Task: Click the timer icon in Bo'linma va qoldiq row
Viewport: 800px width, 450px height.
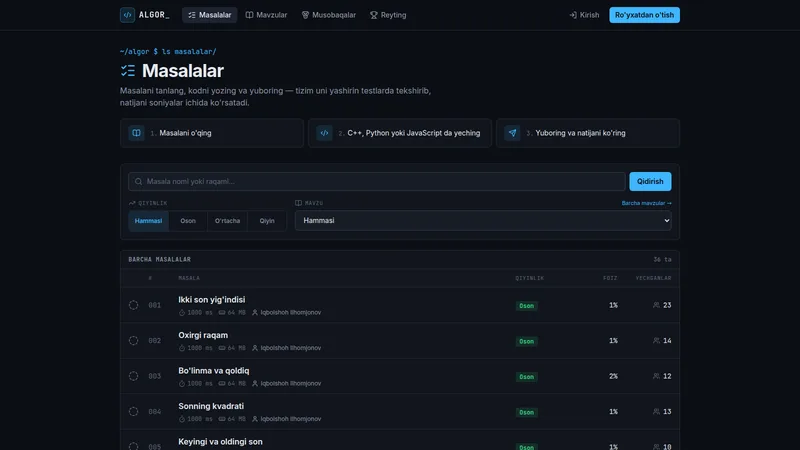Action: (x=182, y=383)
